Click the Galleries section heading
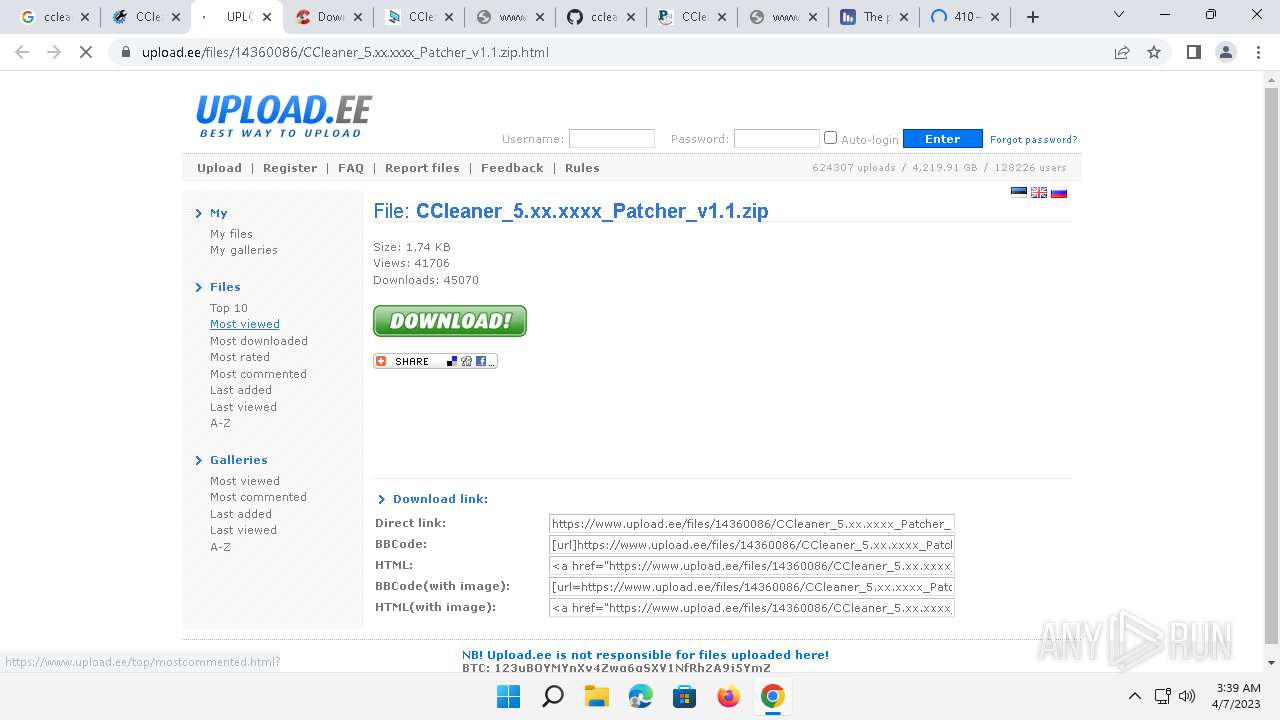Viewport: 1280px width, 720px height. point(239,460)
